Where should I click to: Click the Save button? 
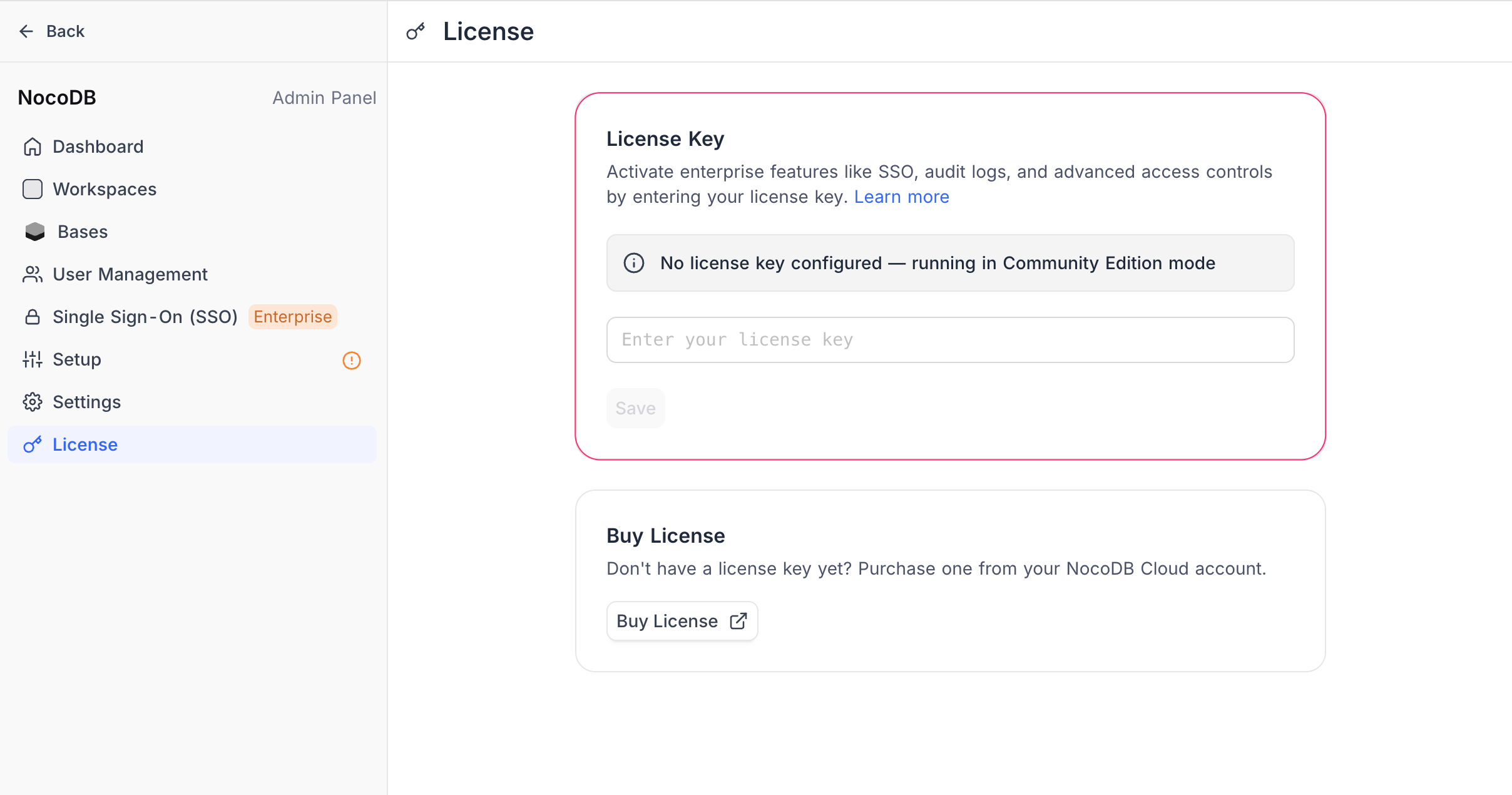coord(635,408)
